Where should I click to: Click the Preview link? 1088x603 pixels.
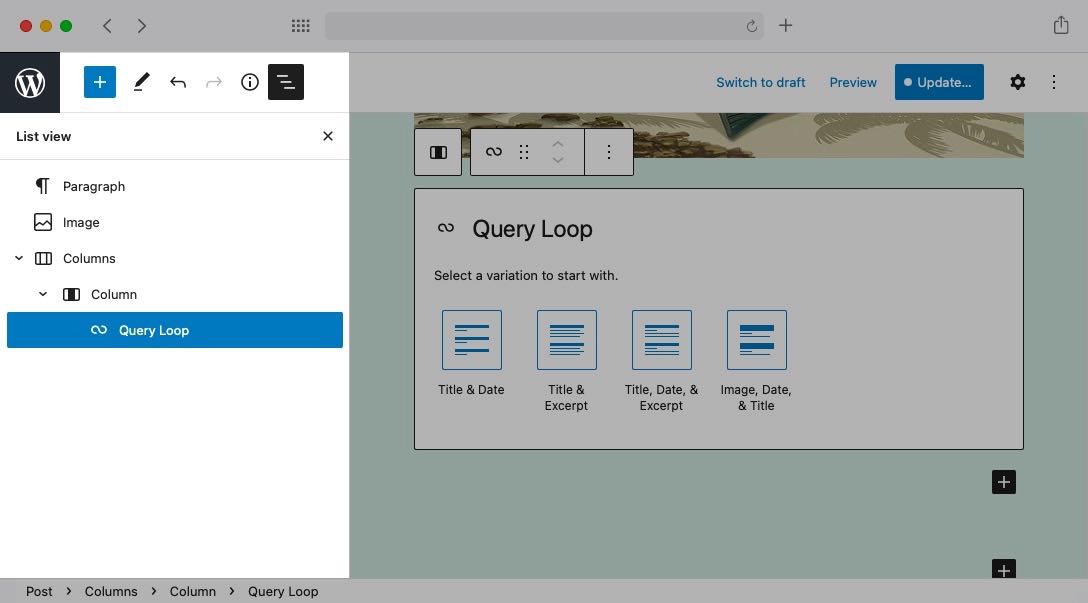pyautogui.click(x=852, y=82)
